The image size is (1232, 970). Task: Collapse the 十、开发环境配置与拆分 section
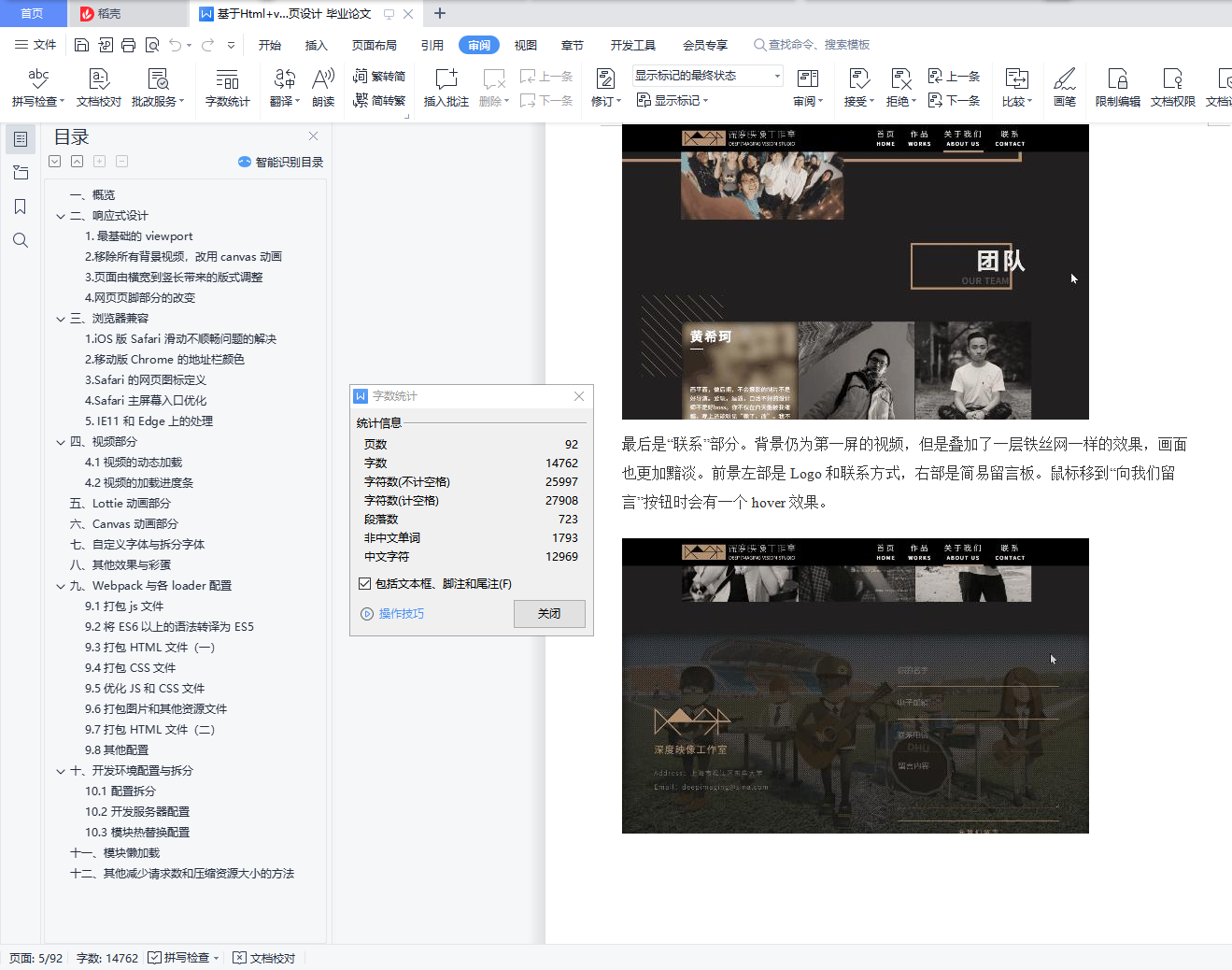pos(61,771)
